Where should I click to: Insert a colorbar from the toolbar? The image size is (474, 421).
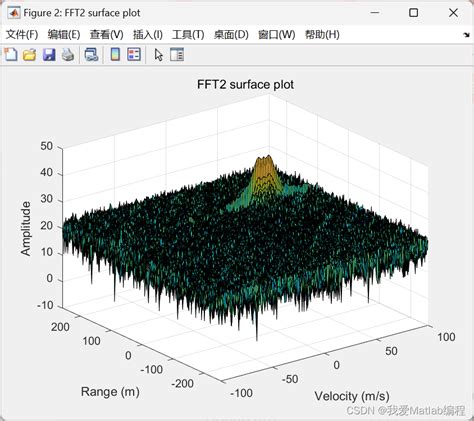pos(115,54)
